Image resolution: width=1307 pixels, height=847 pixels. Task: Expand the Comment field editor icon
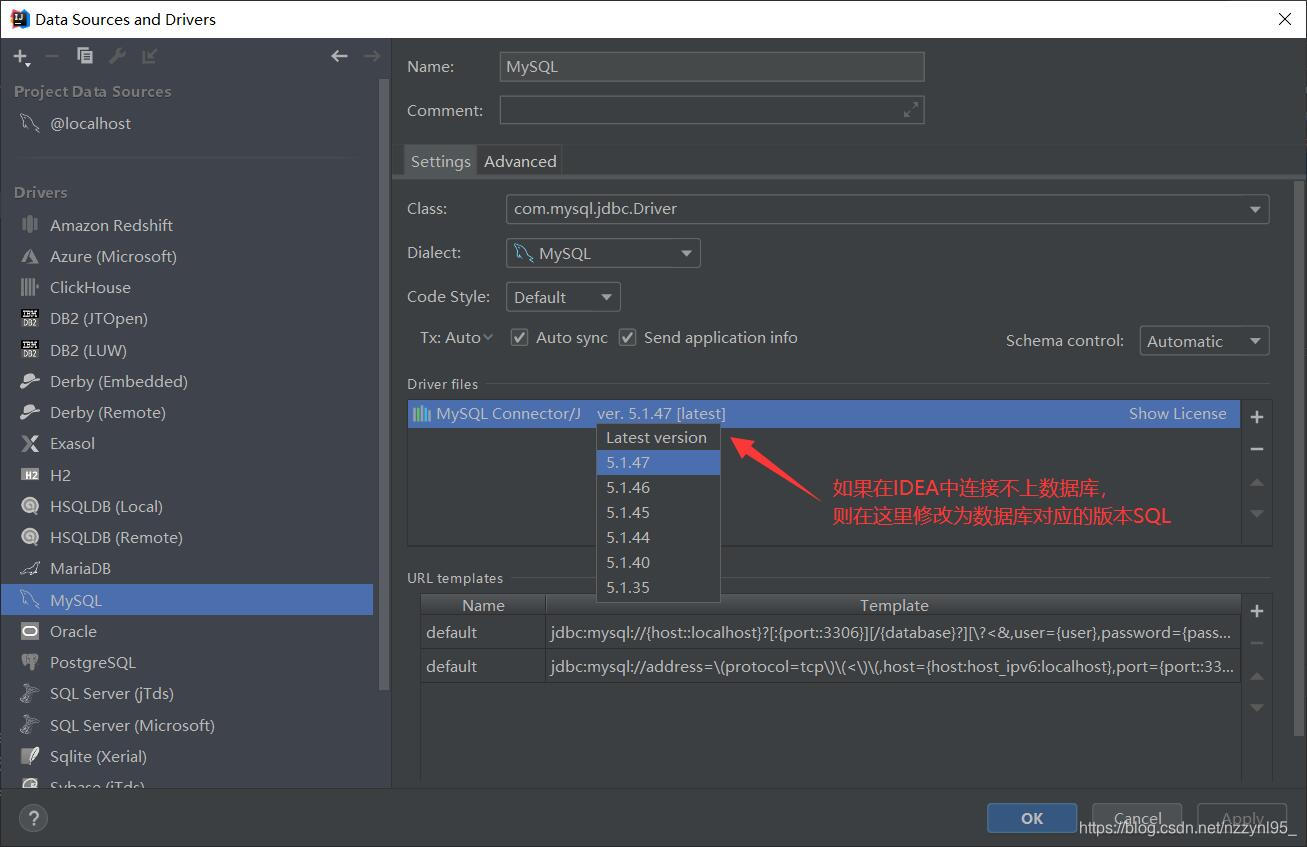tap(910, 110)
